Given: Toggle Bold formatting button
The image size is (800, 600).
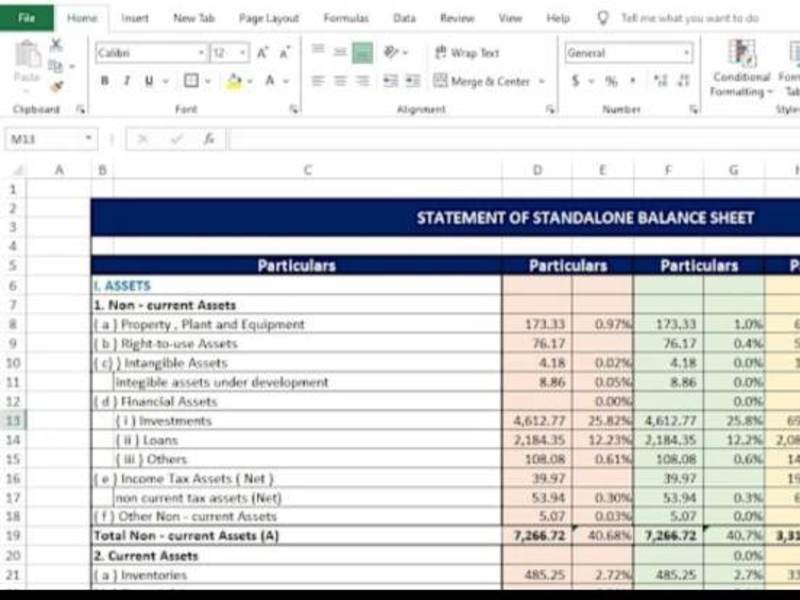Looking at the screenshot, I should click(x=105, y=81).
